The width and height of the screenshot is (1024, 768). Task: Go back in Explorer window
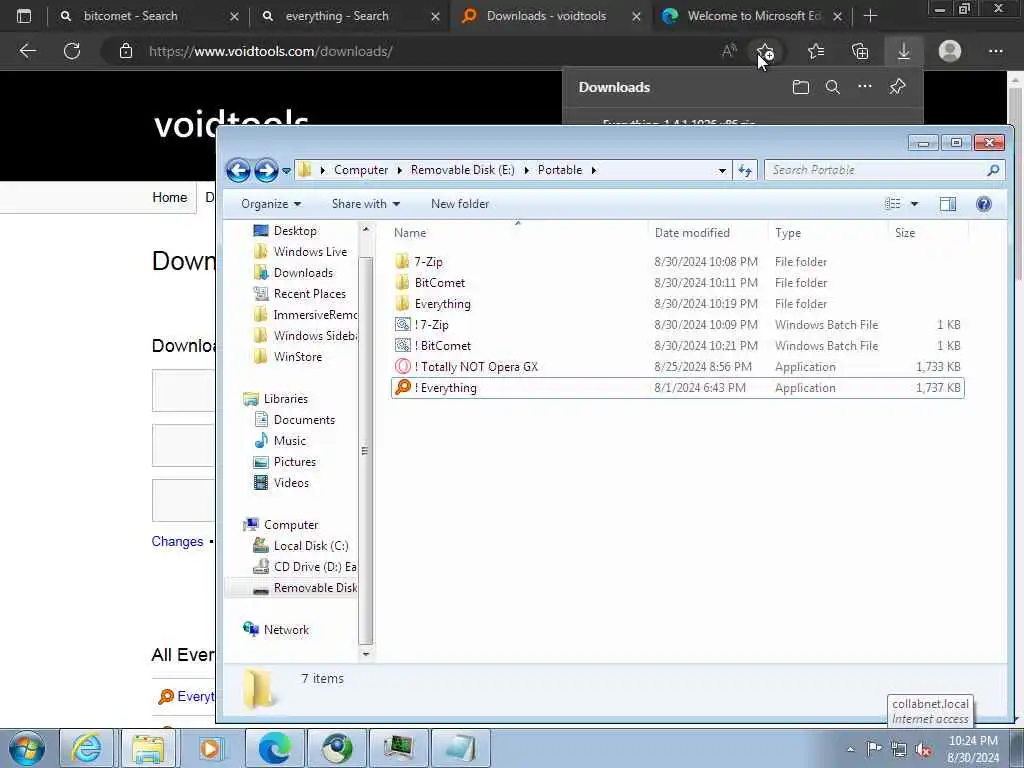pyautogui.click(x=238, y=170)
